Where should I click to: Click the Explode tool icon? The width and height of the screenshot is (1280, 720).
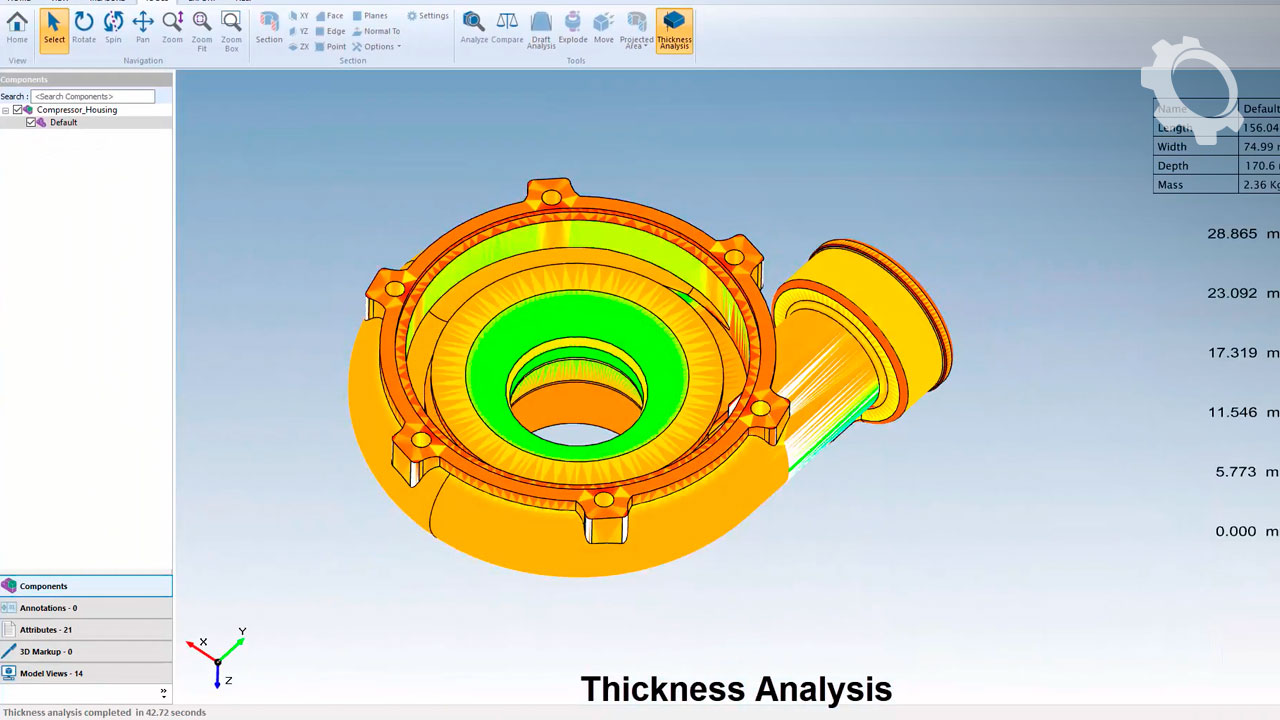[x=573, y=27]
